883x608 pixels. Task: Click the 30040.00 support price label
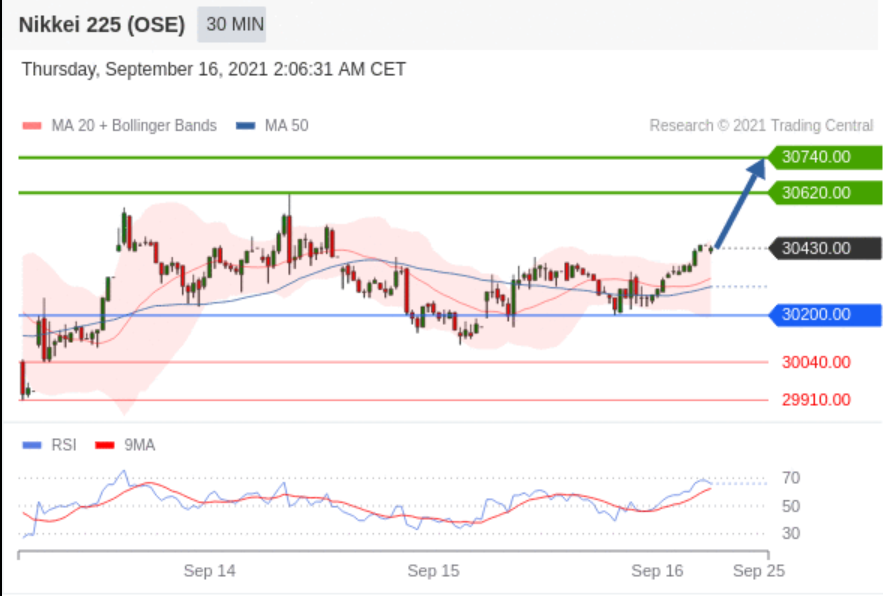point(816,362)
